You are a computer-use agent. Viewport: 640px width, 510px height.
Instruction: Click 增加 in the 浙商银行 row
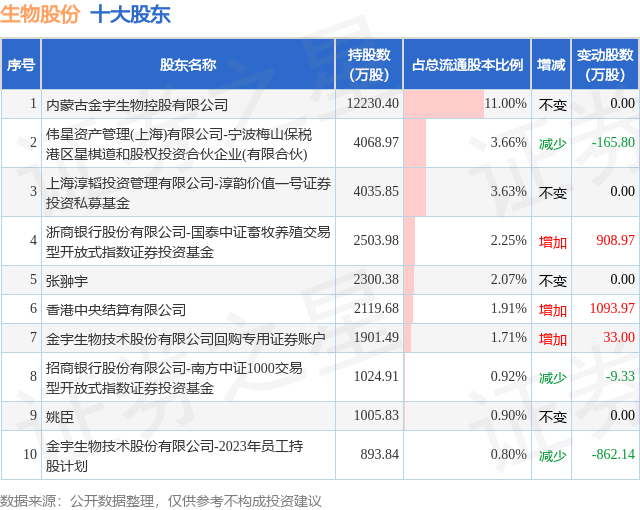click(x=553, y=242)
